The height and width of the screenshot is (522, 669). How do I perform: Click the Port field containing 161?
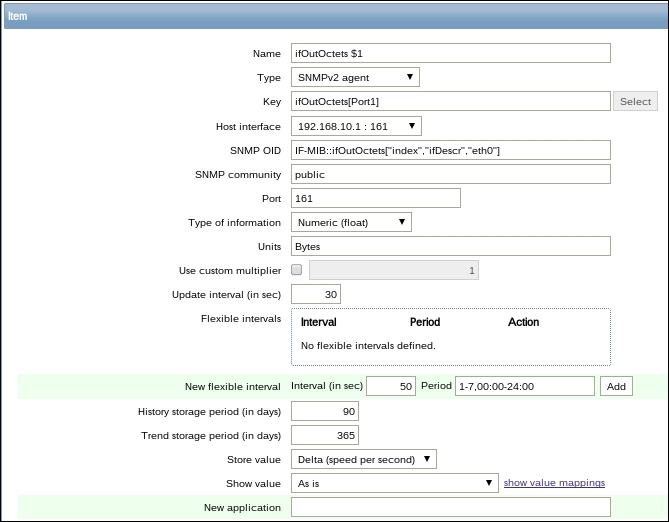click(x=375, y=198)
